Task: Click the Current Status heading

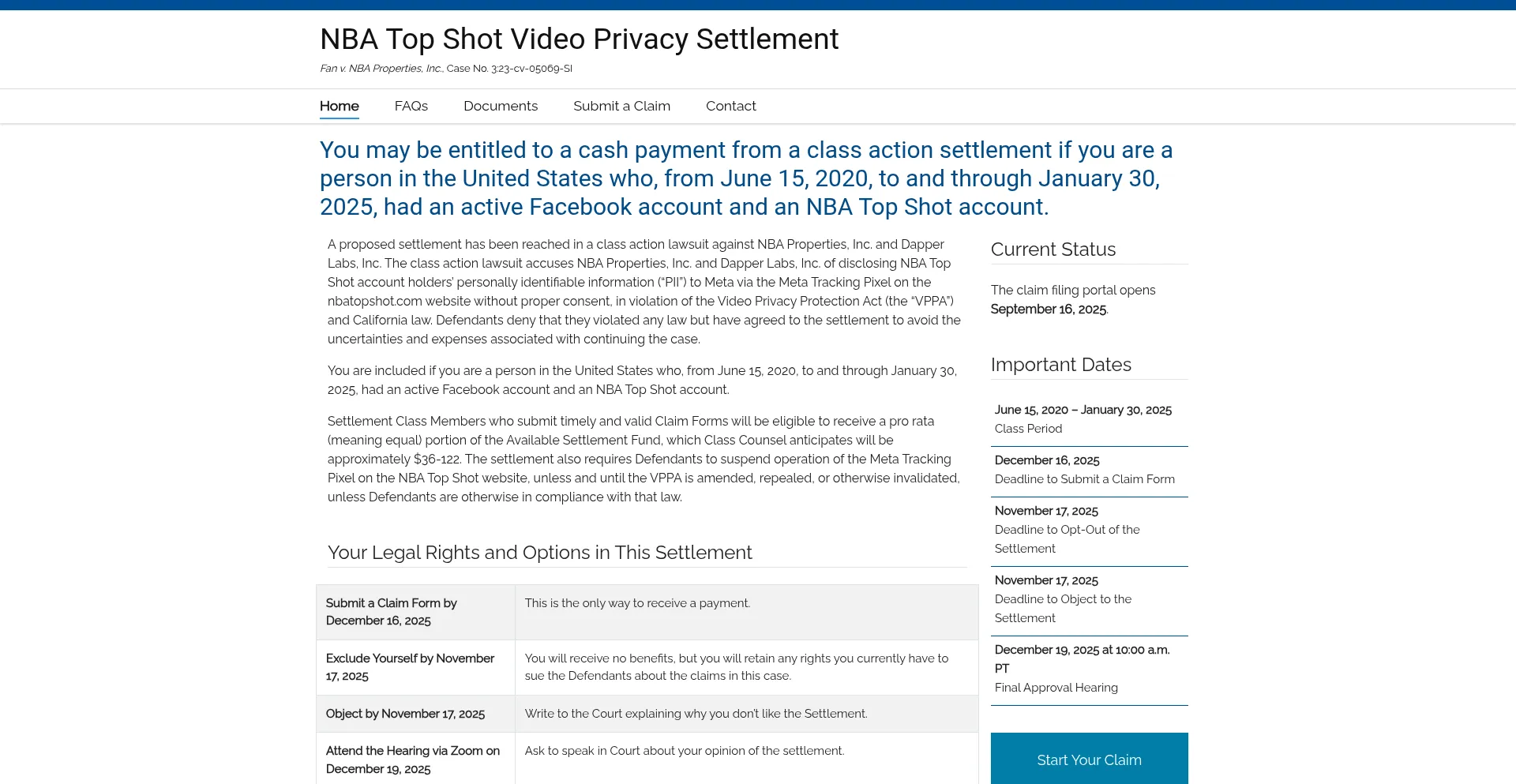Action: pos(1053,249)
